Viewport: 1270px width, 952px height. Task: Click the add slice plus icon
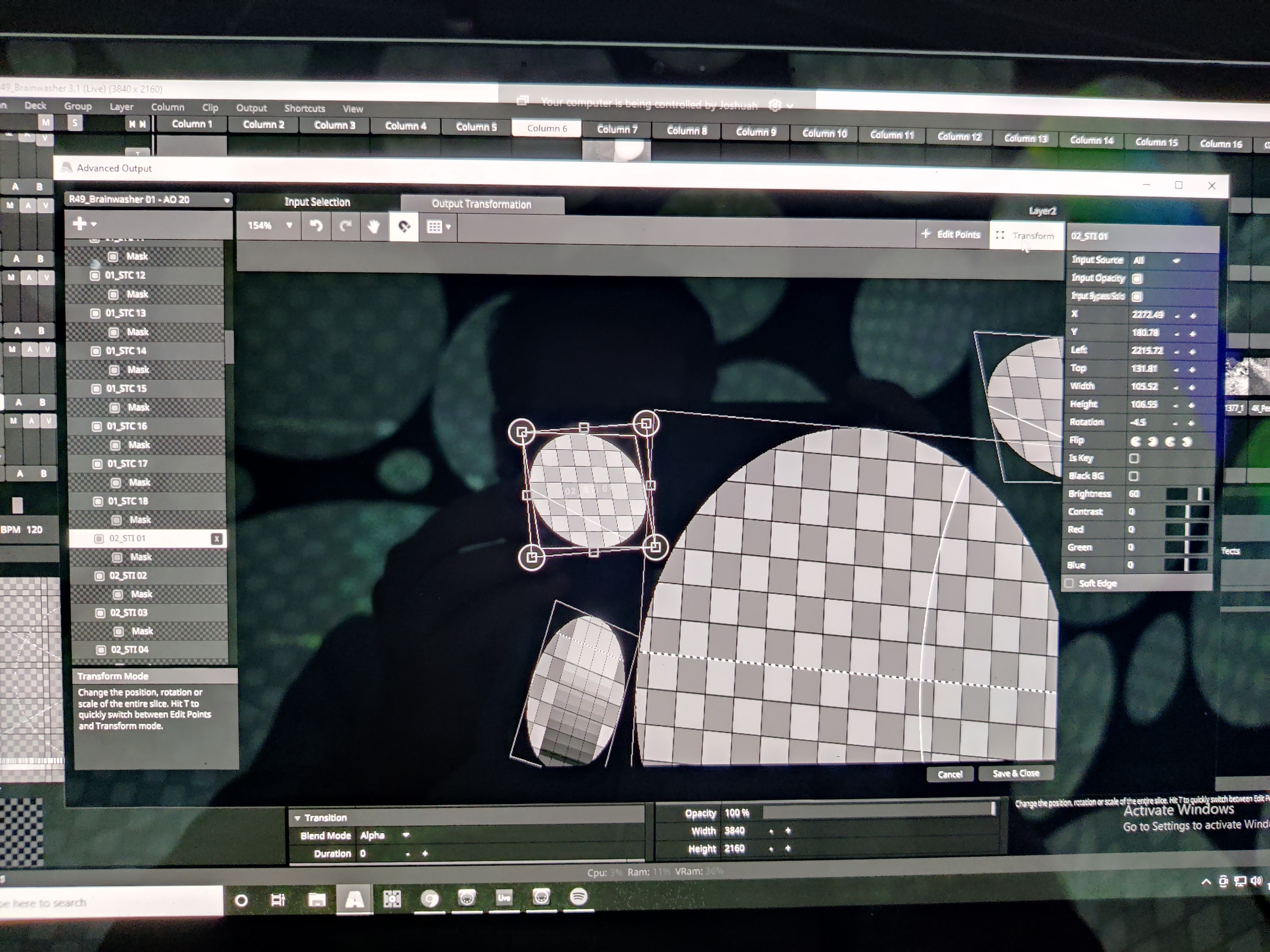[80, 224]
